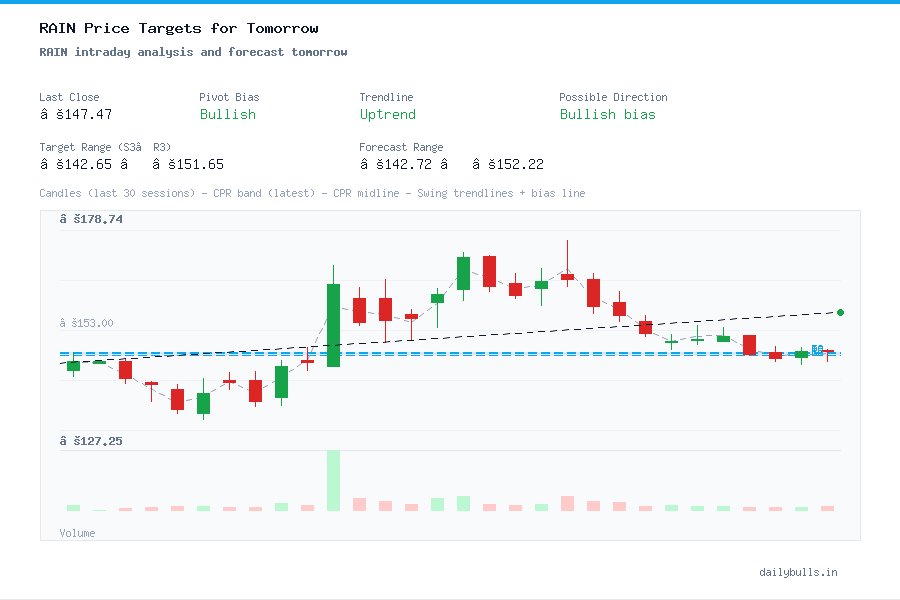Click the chart legend caption text
This screenshot has height=600, width=900.
tap(312, 193)
